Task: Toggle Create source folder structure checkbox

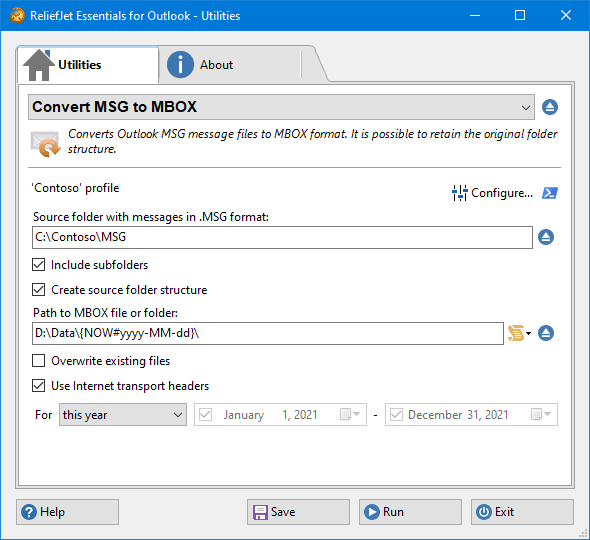Action: pos(38,289)
